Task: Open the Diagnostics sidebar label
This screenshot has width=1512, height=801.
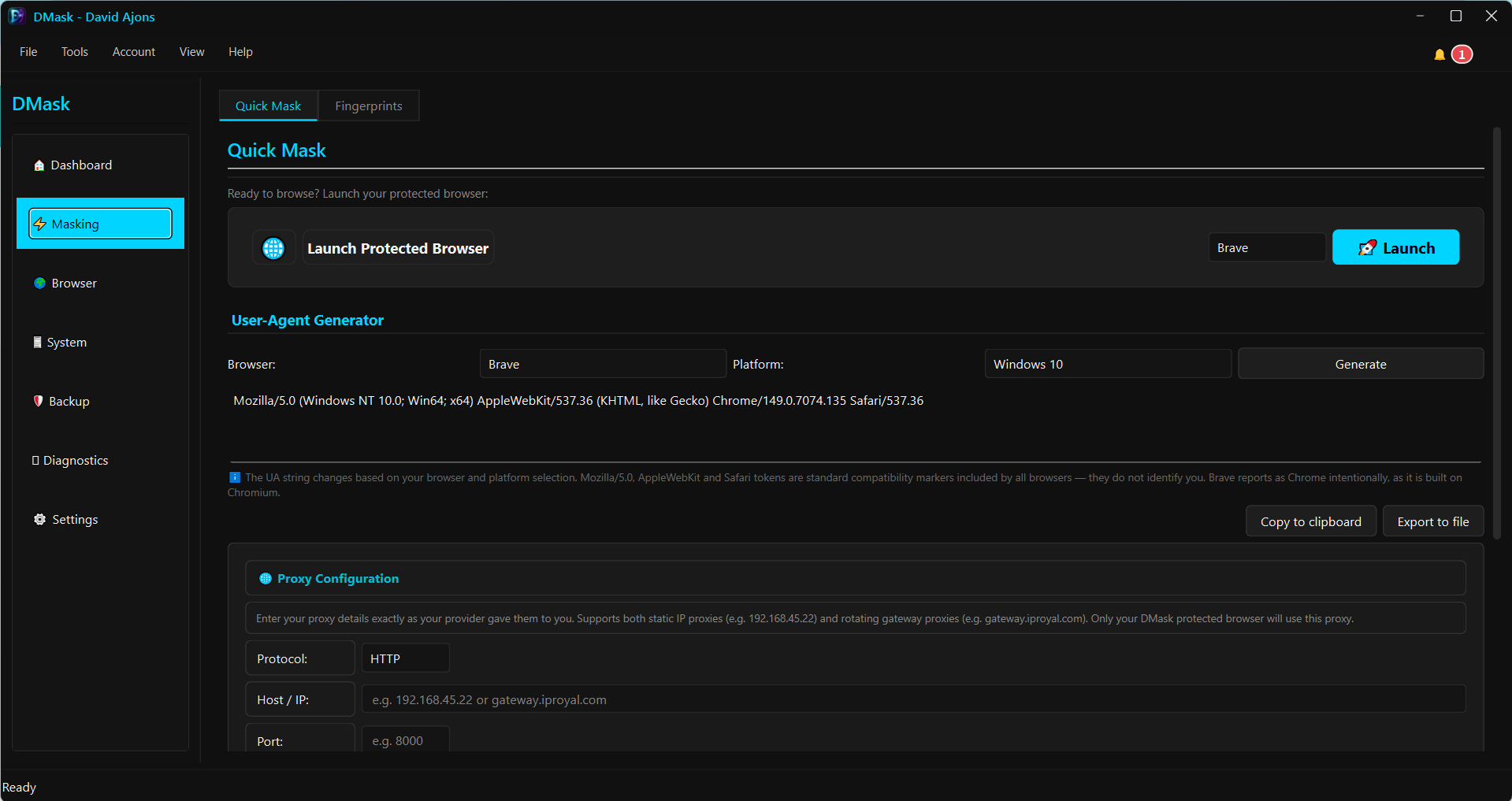Action: pos(76,461)
